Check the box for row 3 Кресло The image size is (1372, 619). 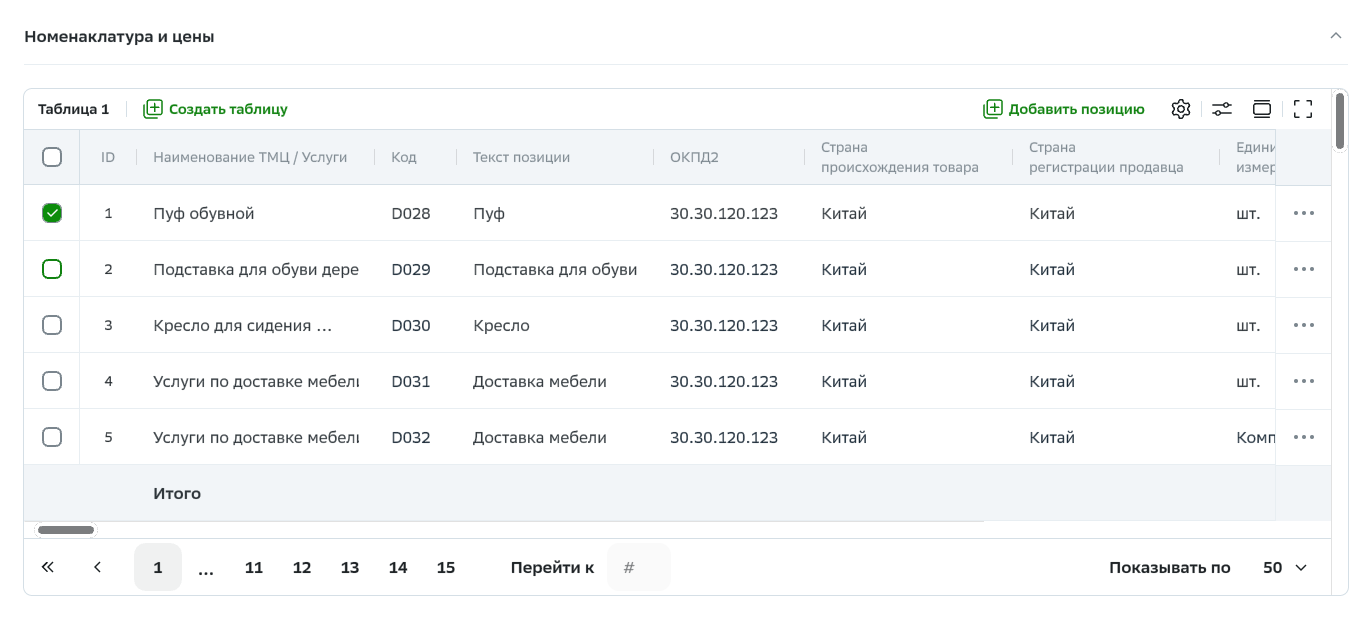(52, 325)
